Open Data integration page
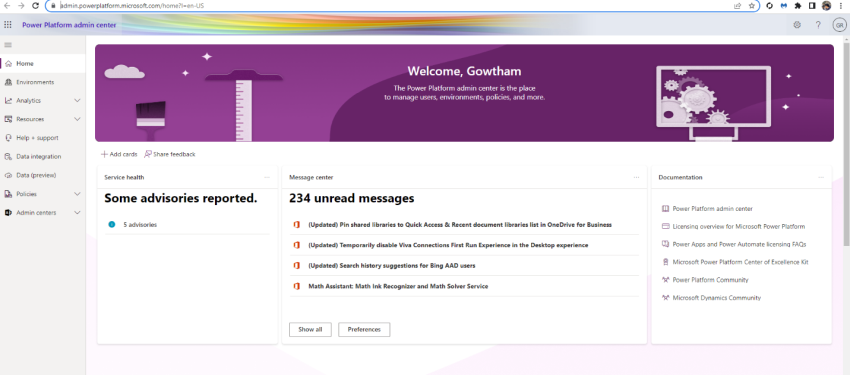The image size is (850, 375). [43, 157]
